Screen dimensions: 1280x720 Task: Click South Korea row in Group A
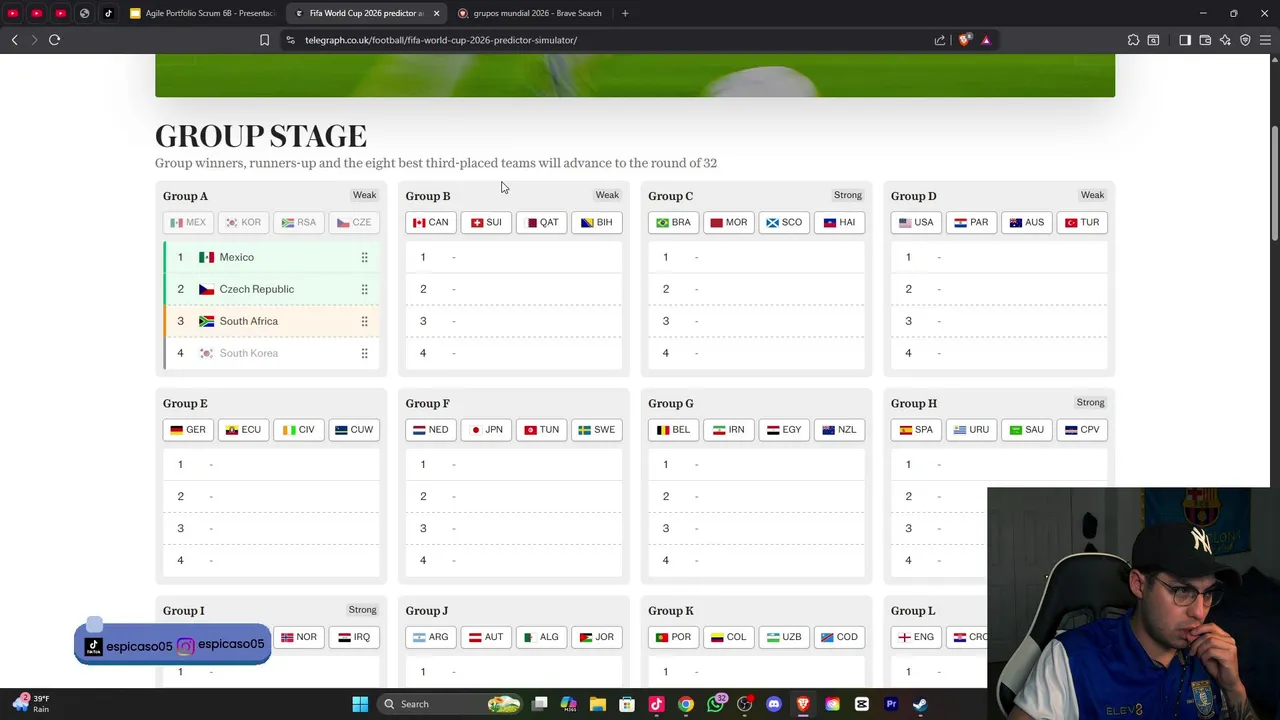click(272, 353)
